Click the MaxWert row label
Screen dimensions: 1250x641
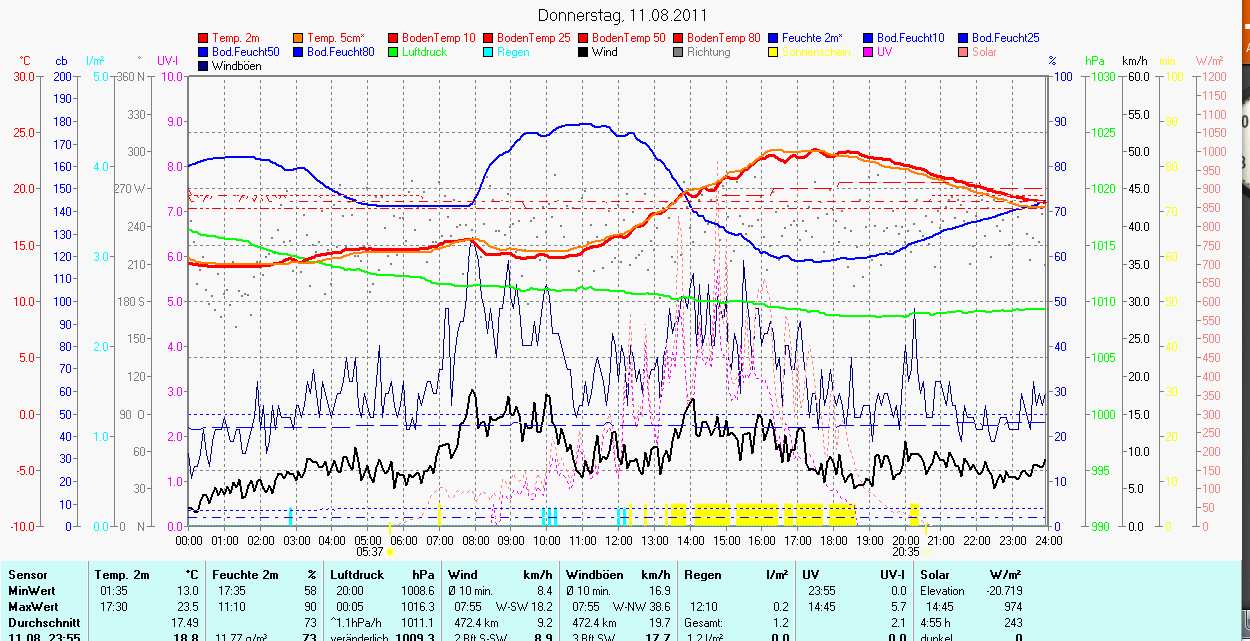31,607
